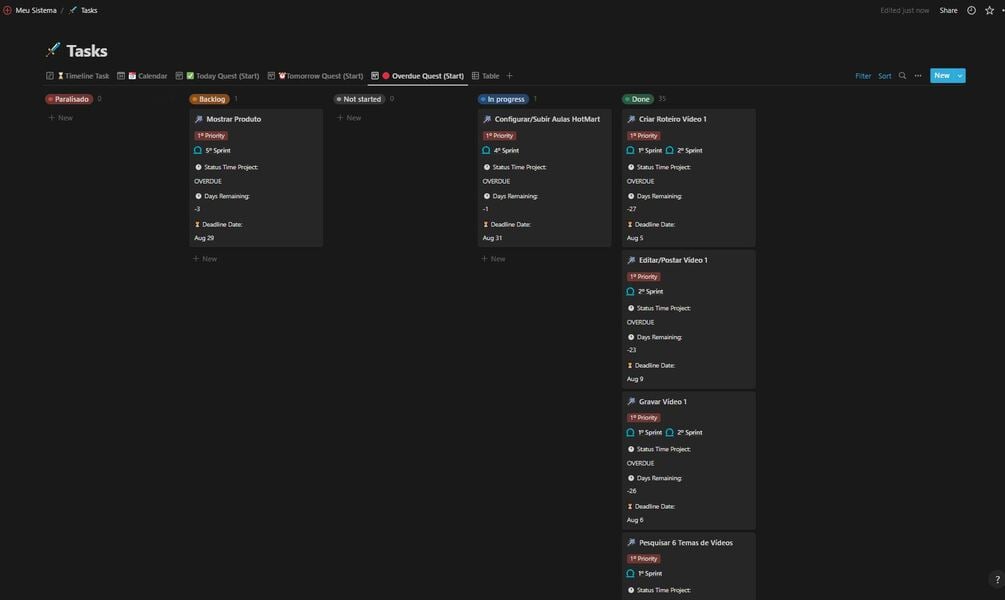1005x600 pixels.
Task: Click Criar Roteiro Vídeo 1 title icon
Action: coord(631,119)
